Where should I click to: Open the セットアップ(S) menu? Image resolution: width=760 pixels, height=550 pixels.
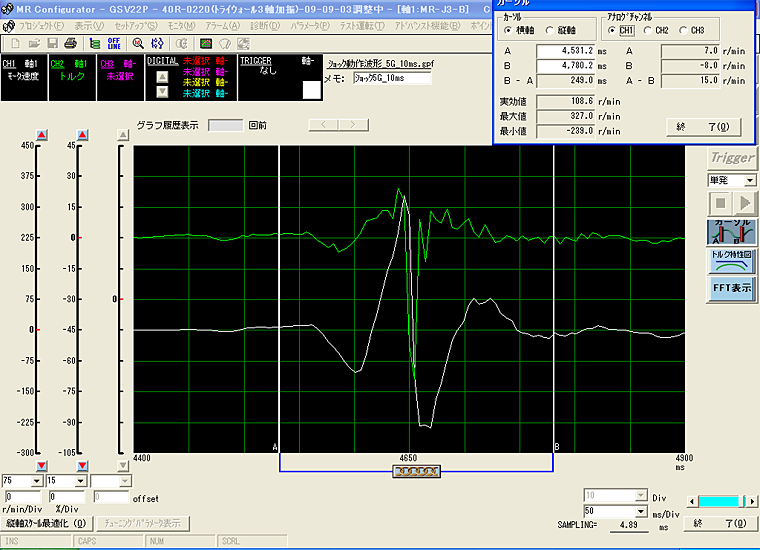pos(136,26)
